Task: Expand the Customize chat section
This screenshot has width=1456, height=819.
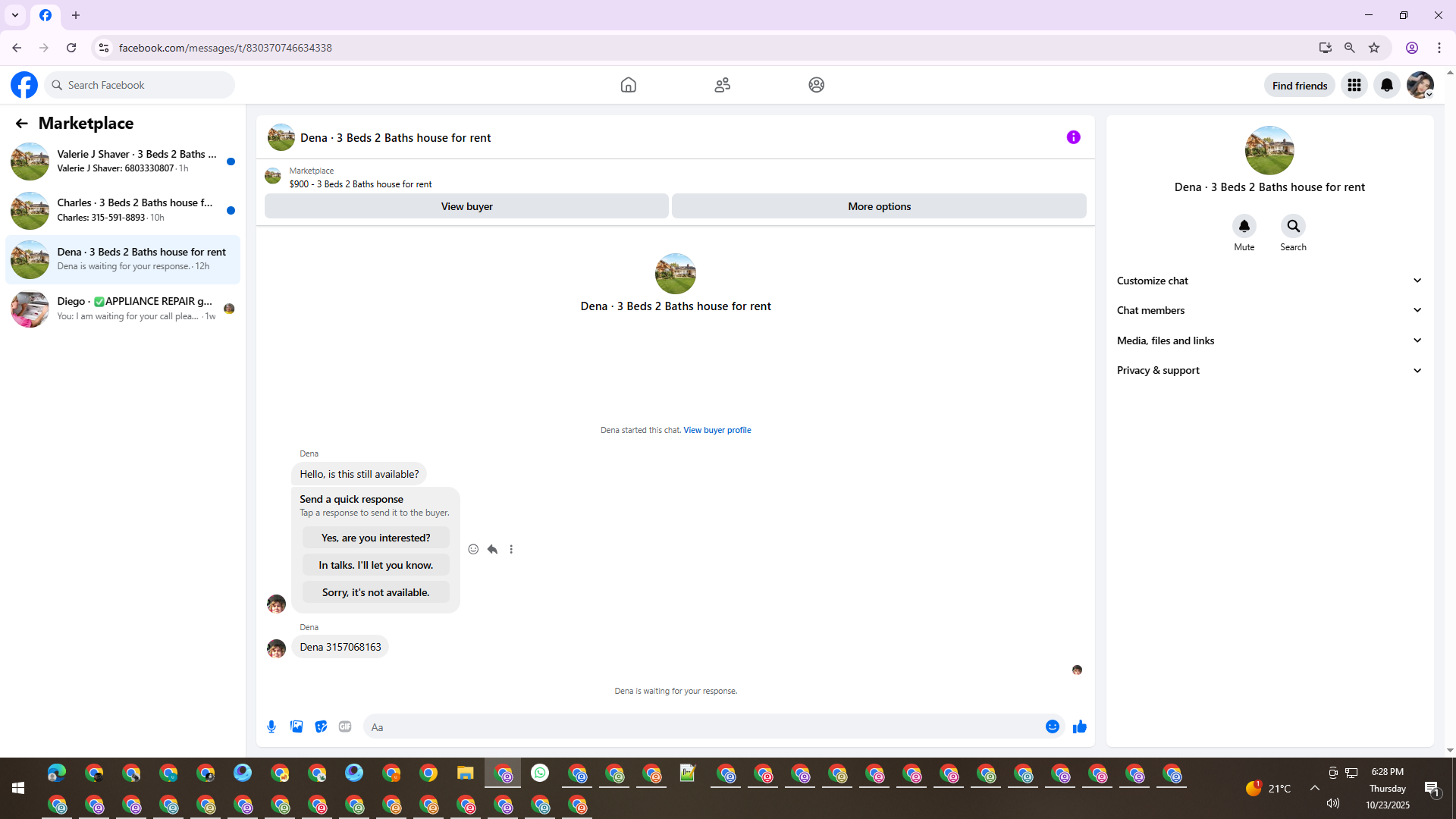Action: click(x=1269, y=281)
